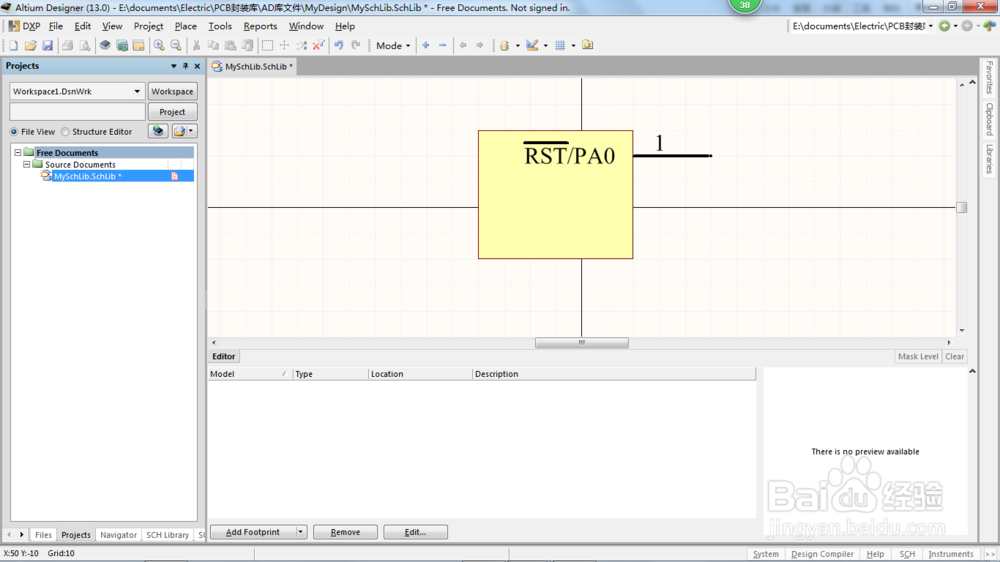This screenshot has width=1000, height=562.
Task: Click the Copy icon
Action: (x=213, y=45)
